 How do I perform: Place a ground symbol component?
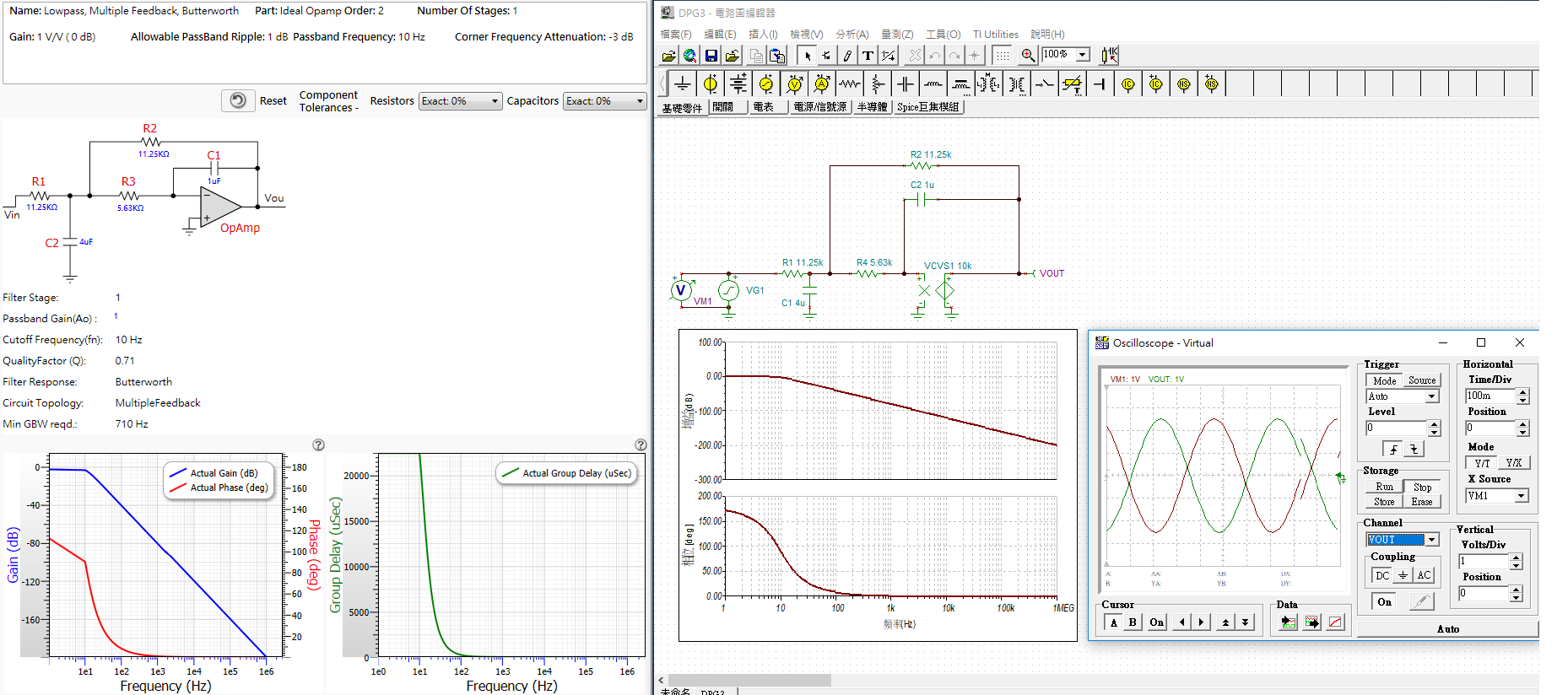(x=683, y=84)
